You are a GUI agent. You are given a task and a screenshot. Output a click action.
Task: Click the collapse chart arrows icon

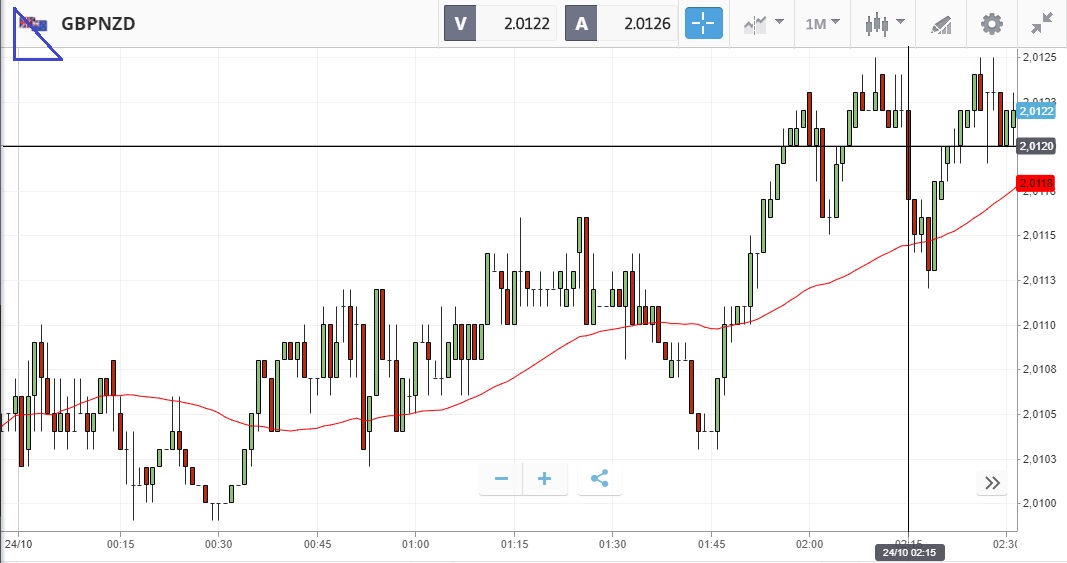tap(1042, 23)
